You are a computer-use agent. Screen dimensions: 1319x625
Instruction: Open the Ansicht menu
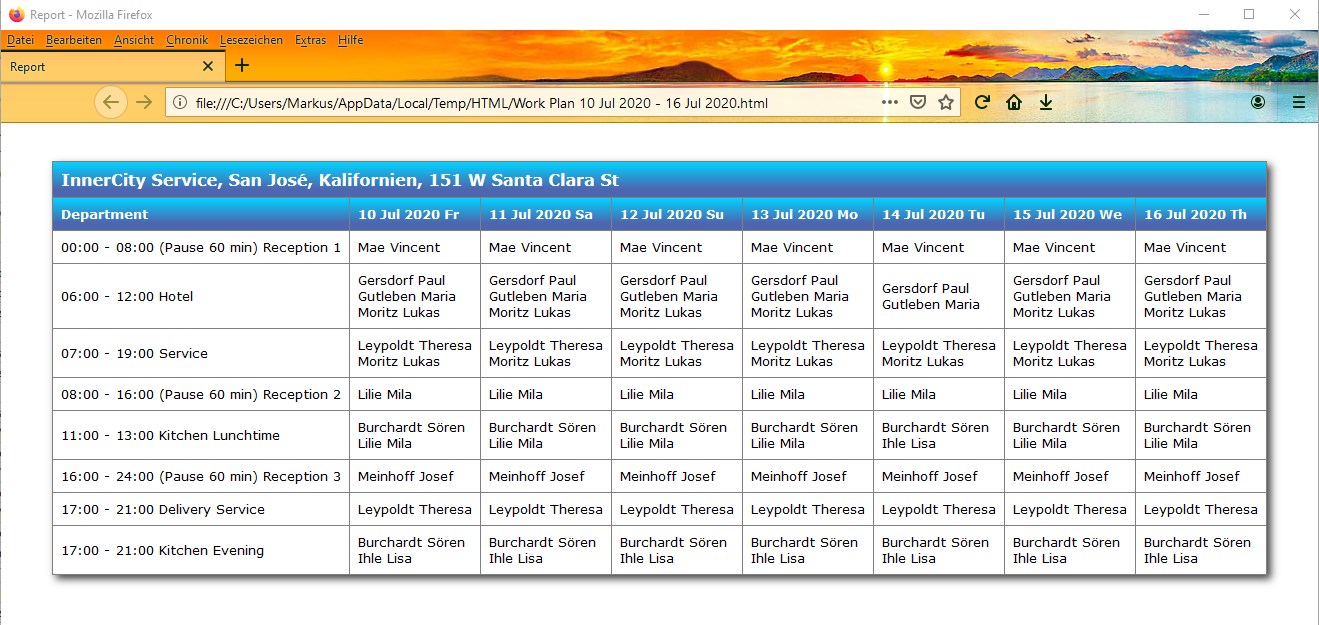134,40
